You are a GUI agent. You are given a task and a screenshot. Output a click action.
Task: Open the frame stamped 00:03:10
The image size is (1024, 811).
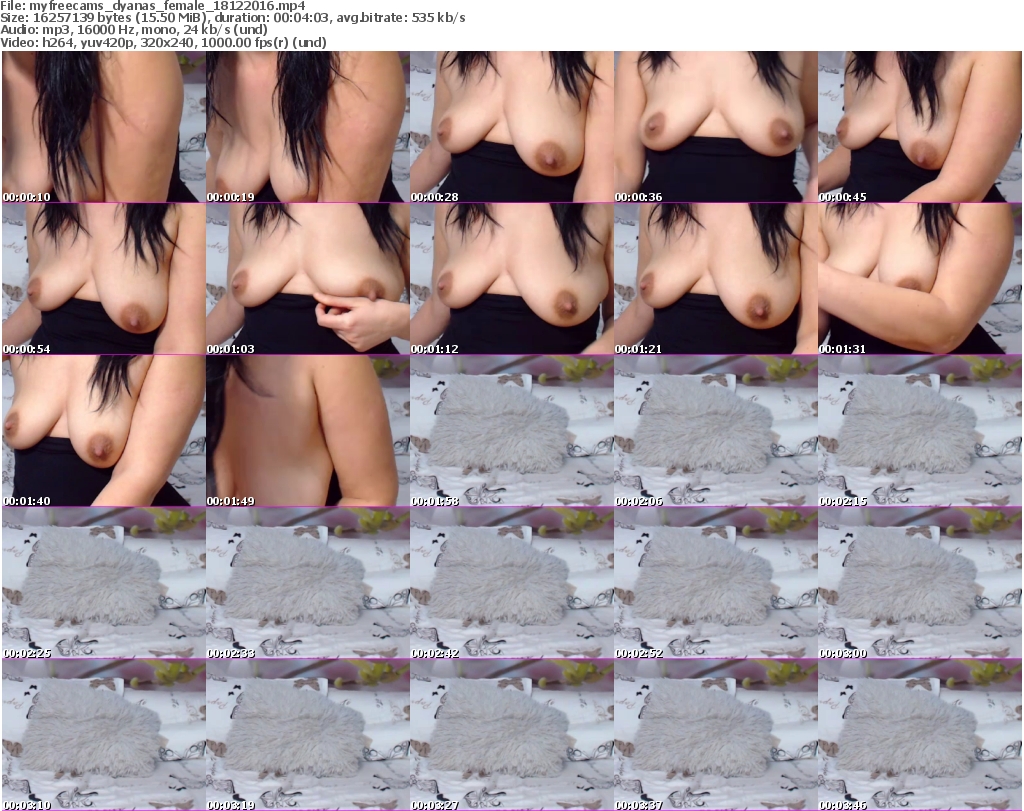point(104,735)
